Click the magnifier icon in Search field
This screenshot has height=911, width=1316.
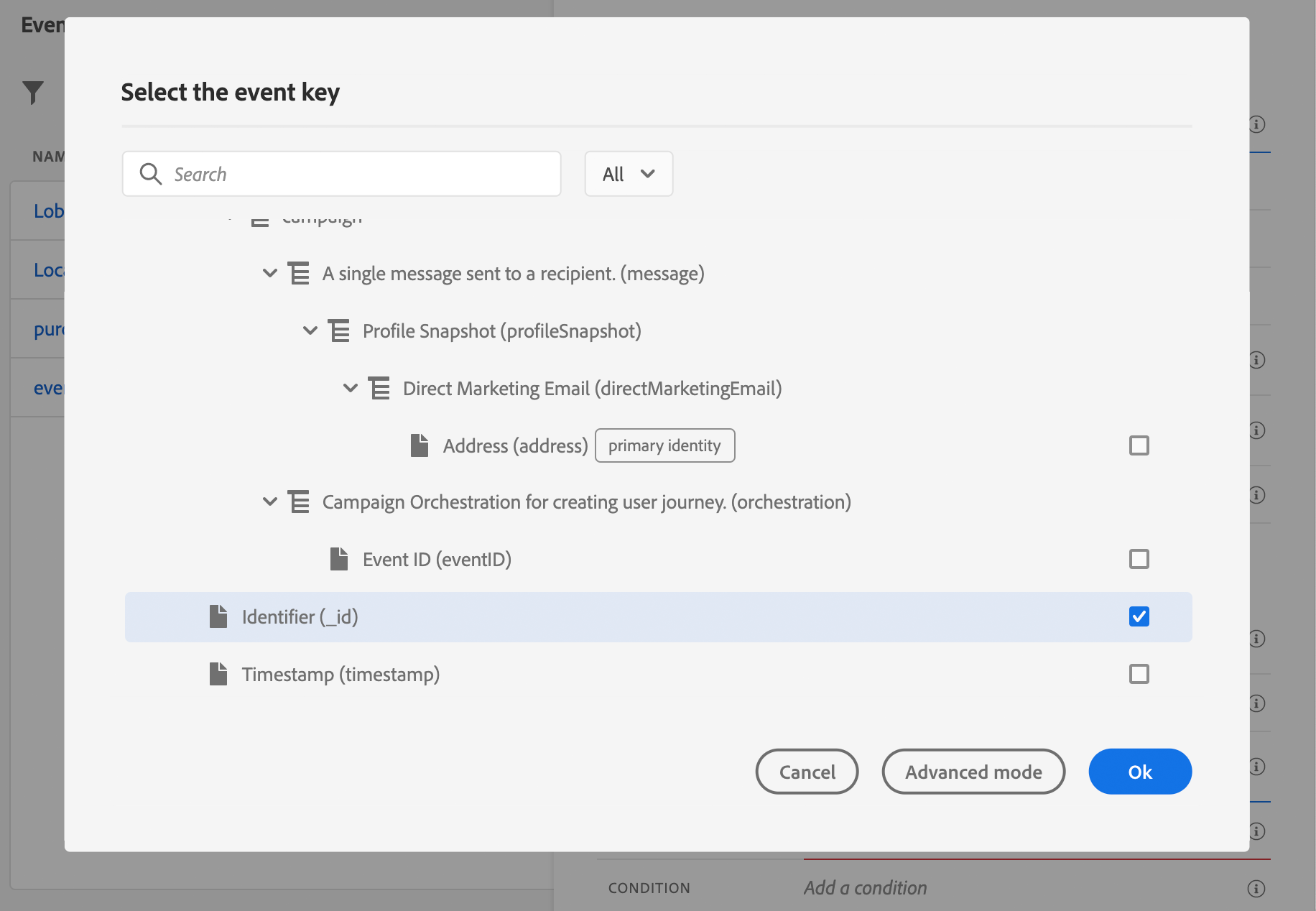coord(150,174)
